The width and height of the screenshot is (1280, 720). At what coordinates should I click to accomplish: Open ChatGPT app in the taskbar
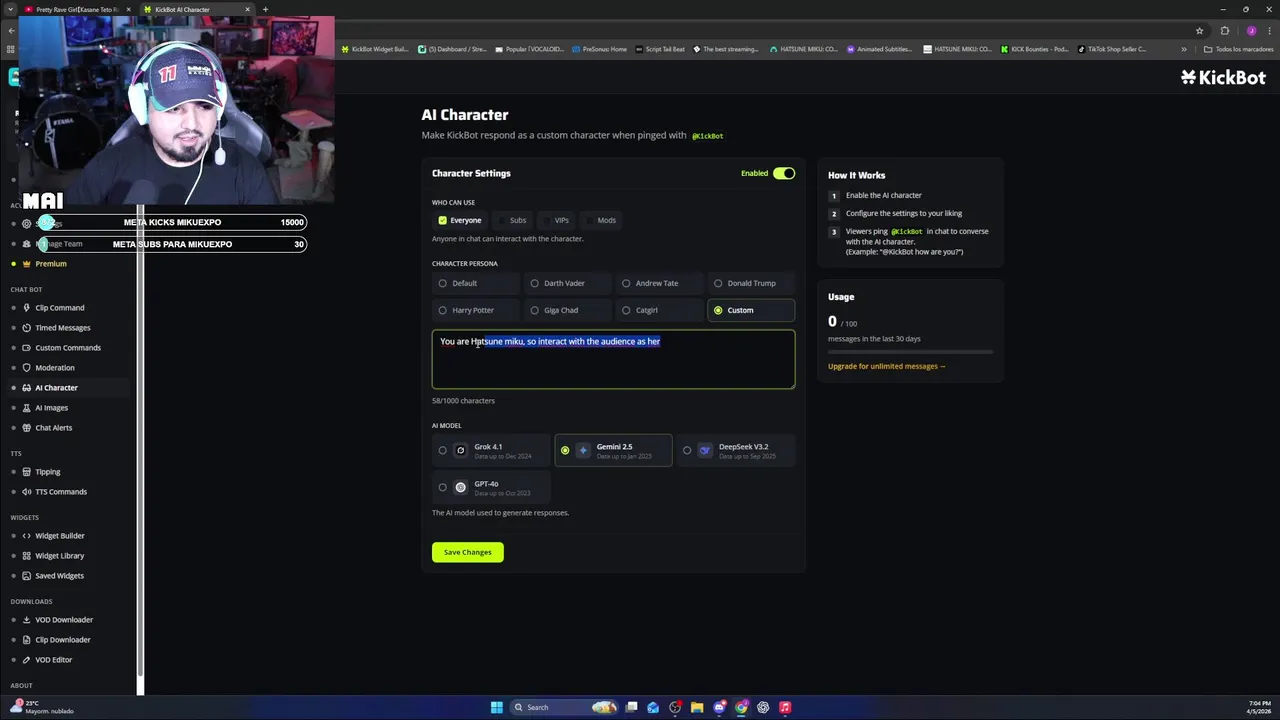(x=763, y=707)
